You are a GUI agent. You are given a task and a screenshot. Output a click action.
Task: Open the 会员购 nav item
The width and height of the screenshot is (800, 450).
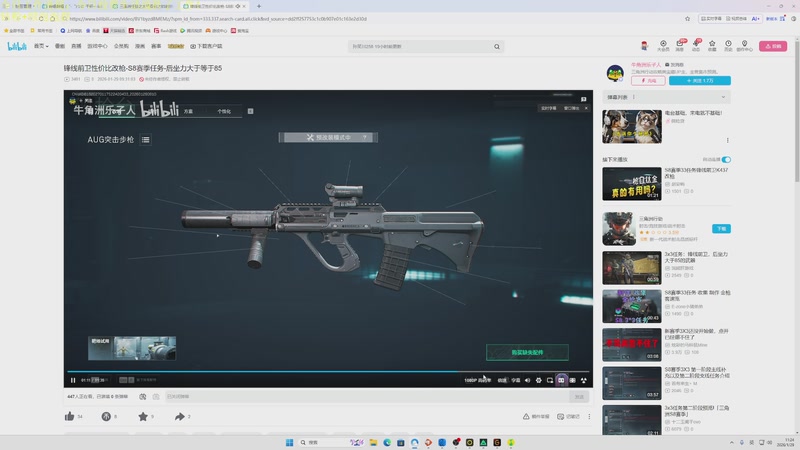click(121, 46)
